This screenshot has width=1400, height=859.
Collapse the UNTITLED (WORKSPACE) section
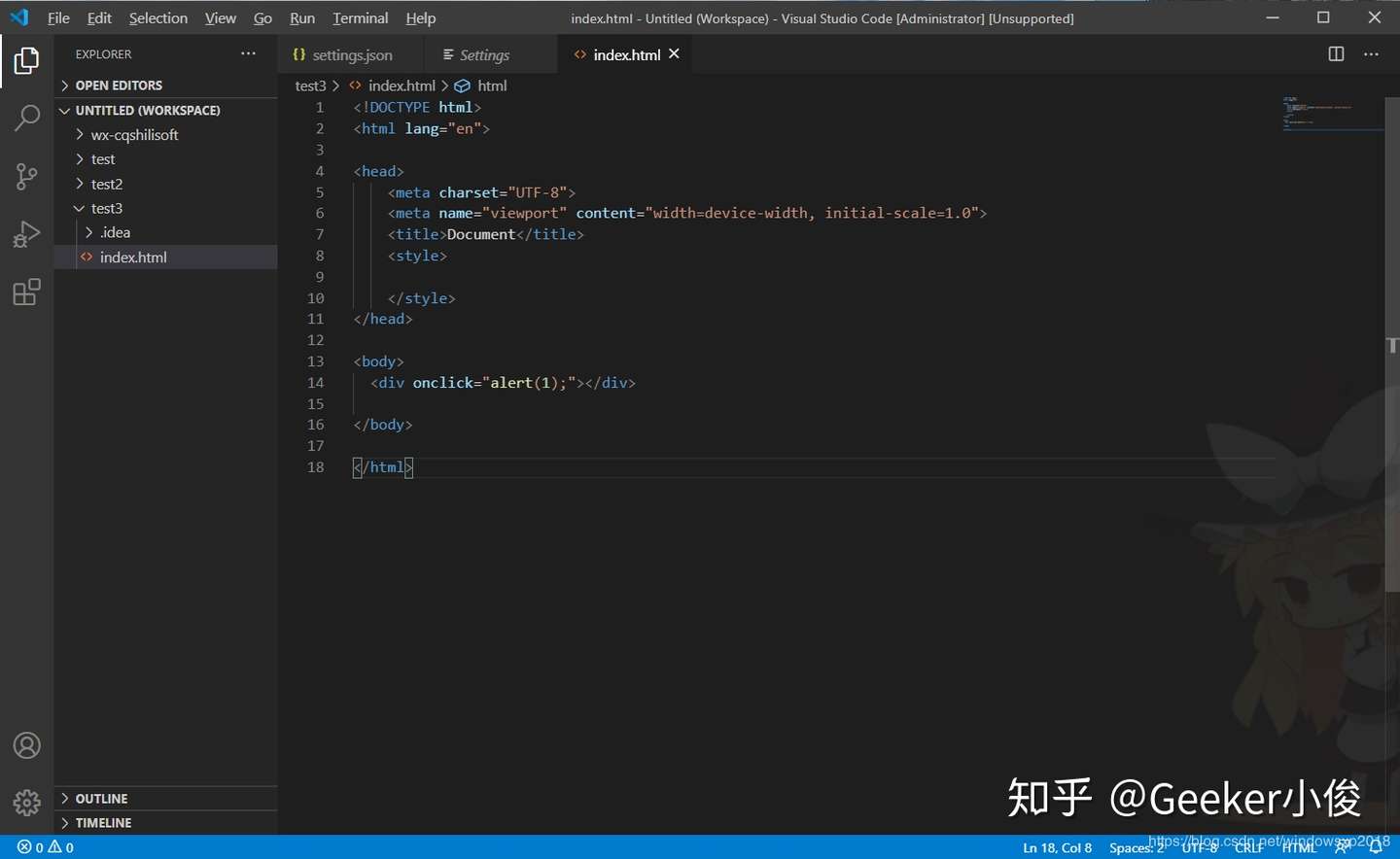pos(165,111)
